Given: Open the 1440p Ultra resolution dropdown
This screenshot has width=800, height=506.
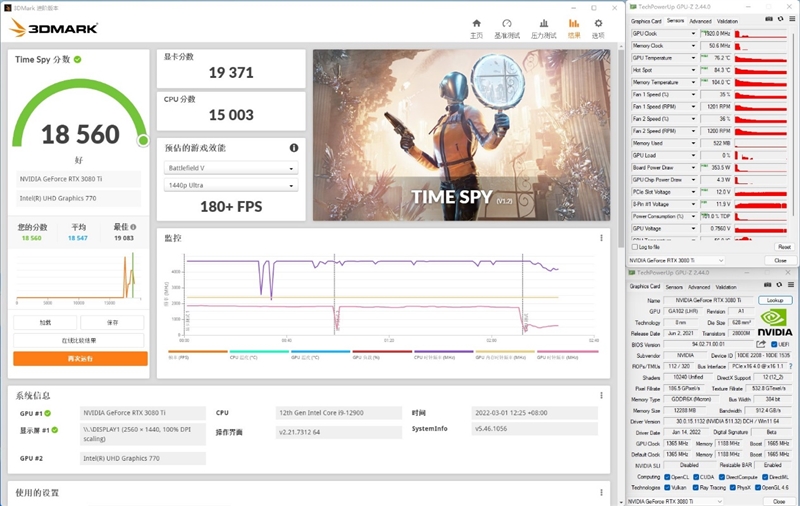Looking at the screenshot, I should coord(231,185).
